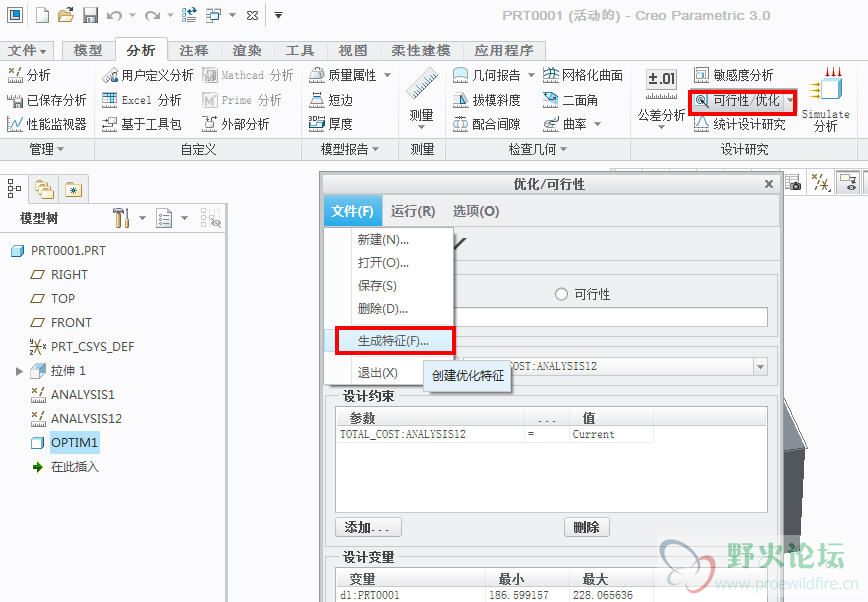Open the 运行(R) menu in dialog
The height and width of the screenshot is (602, 868).
[x=412, y=211]
